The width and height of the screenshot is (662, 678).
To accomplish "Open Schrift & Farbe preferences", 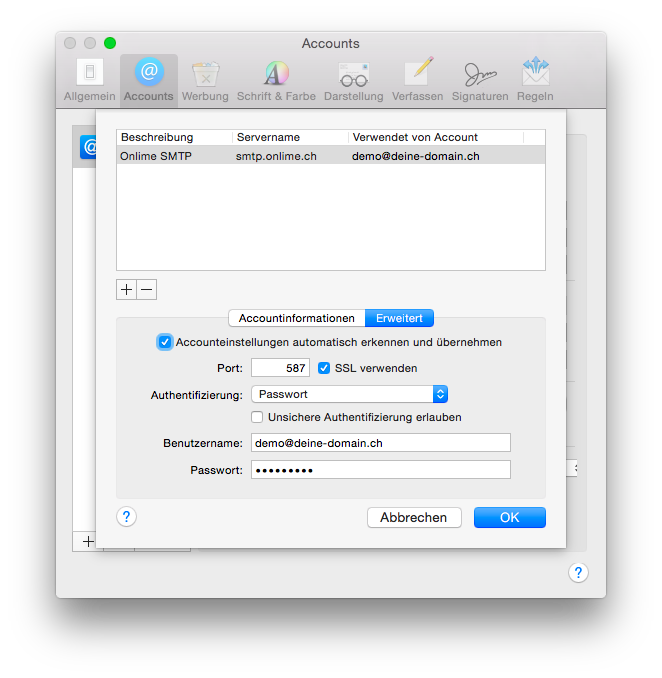I will click(276, 80).
